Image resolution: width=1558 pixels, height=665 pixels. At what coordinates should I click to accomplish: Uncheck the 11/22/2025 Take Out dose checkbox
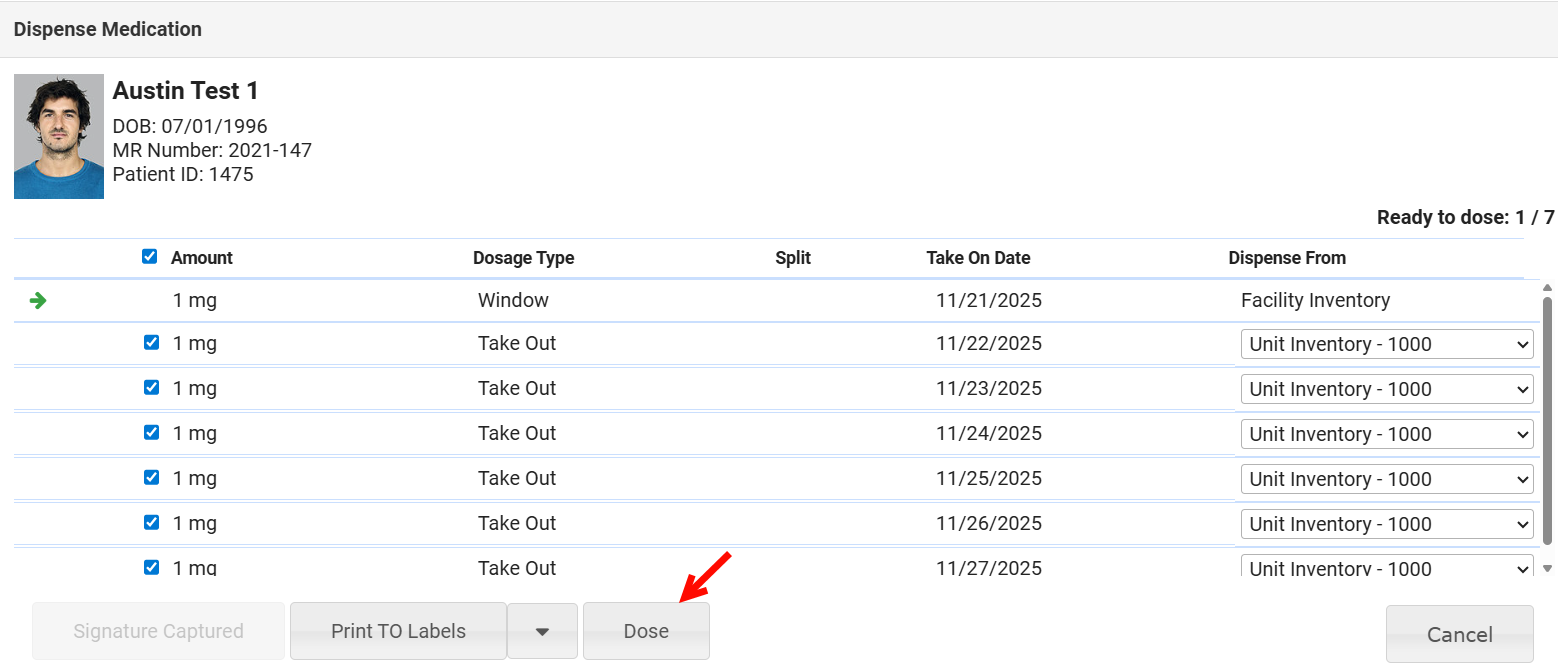(151, 343)
